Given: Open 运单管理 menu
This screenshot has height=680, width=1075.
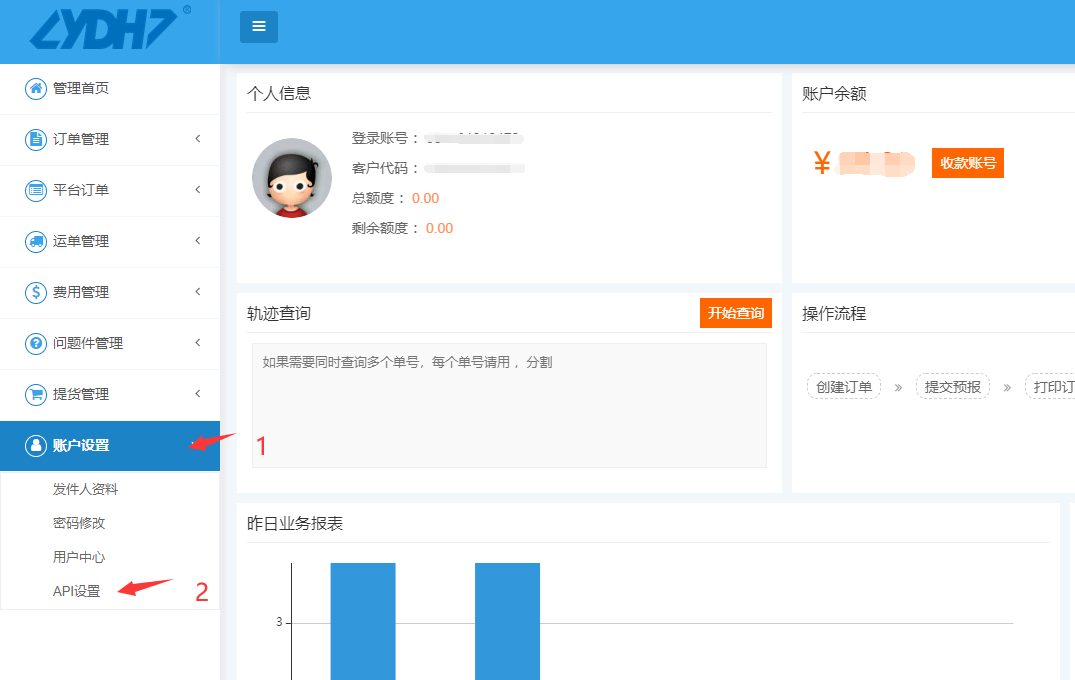Looking at the screenshot, I should click(x=110, y=241).
